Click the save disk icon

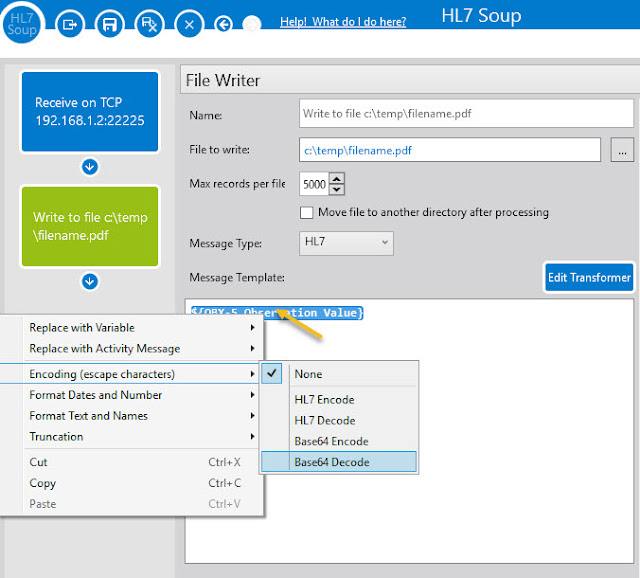tap(110, 23)
